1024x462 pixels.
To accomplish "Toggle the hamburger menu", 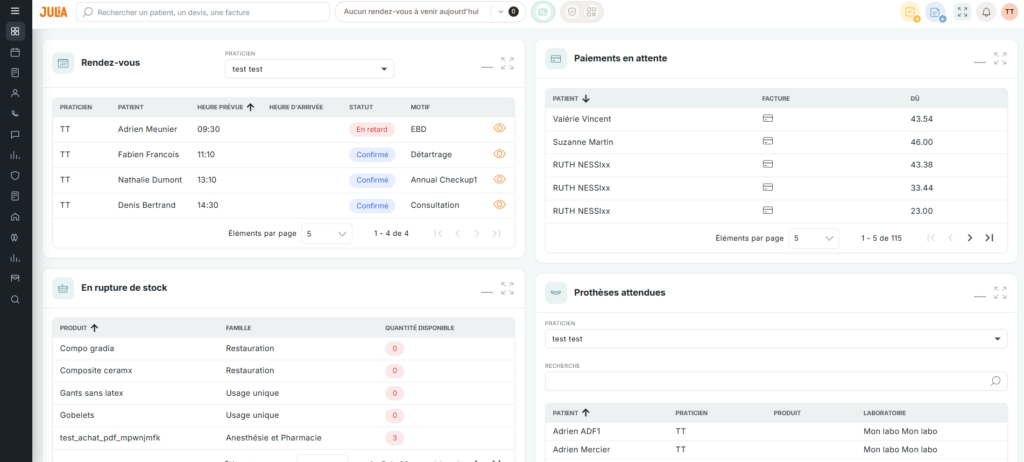I will tap(15, 11).
